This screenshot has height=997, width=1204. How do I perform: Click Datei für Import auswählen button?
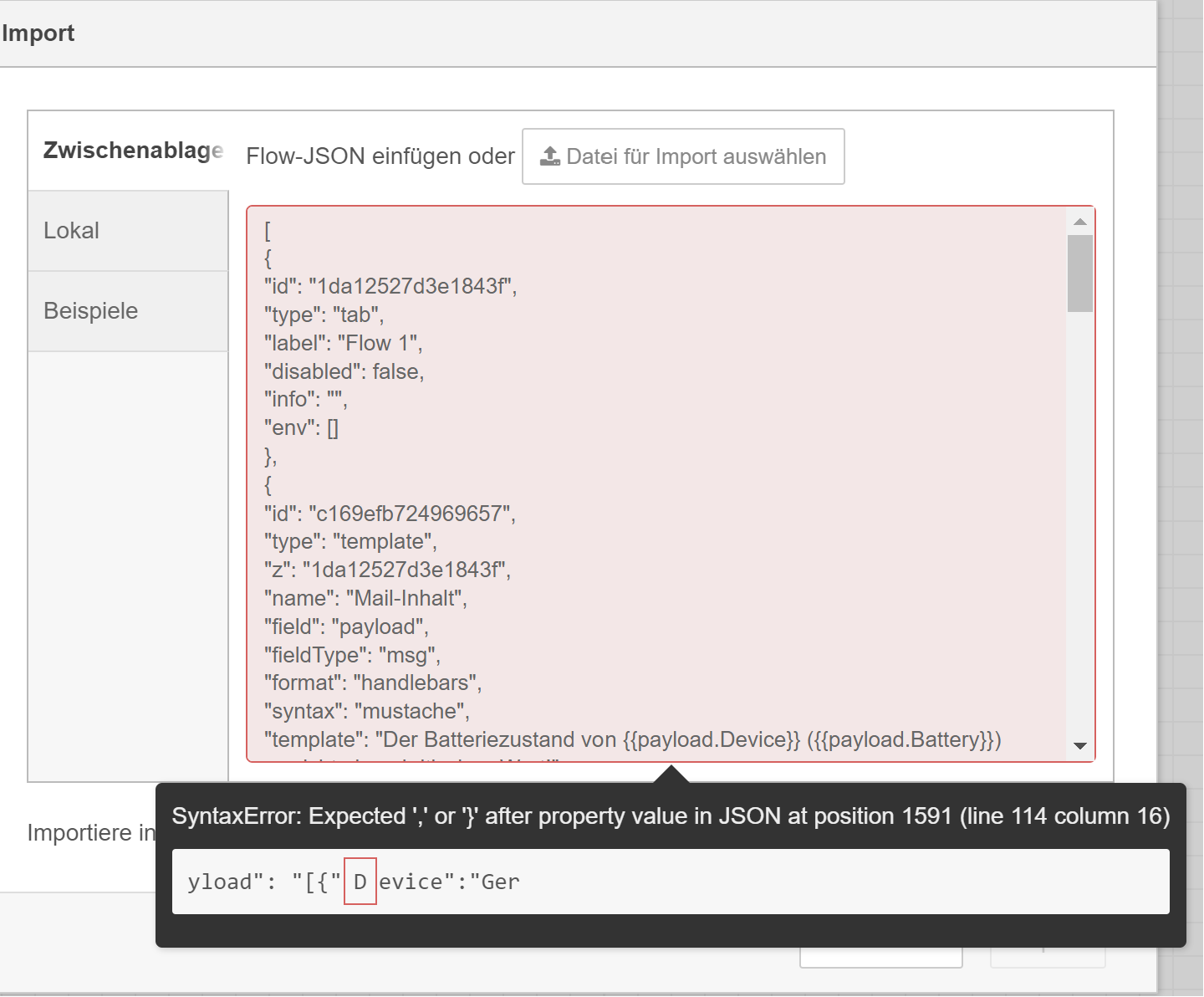tap(683, 156)
